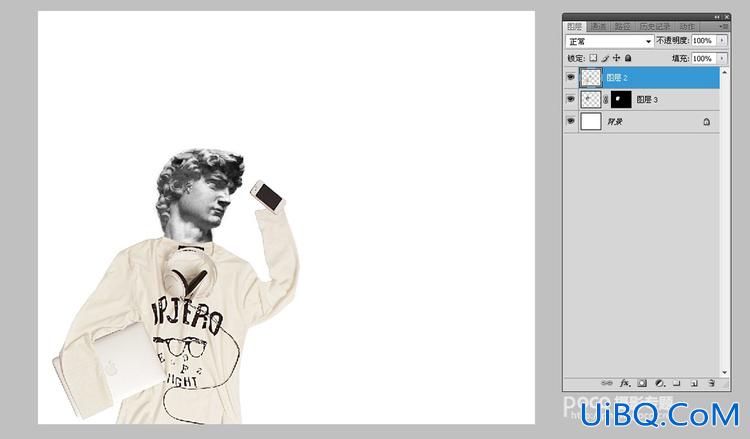Open the 正常 blend mode dropdown
Image resolution: width=750 pixels, height=439 pixels.
(609, 41)
